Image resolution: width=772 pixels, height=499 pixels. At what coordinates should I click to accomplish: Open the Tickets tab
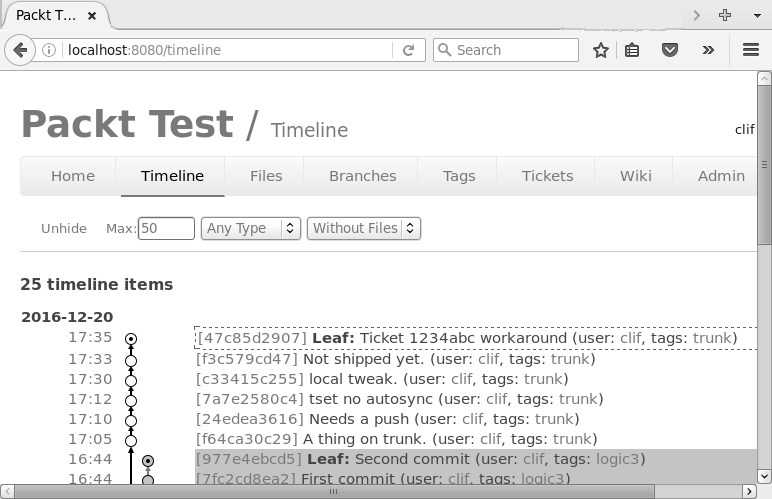547,176
